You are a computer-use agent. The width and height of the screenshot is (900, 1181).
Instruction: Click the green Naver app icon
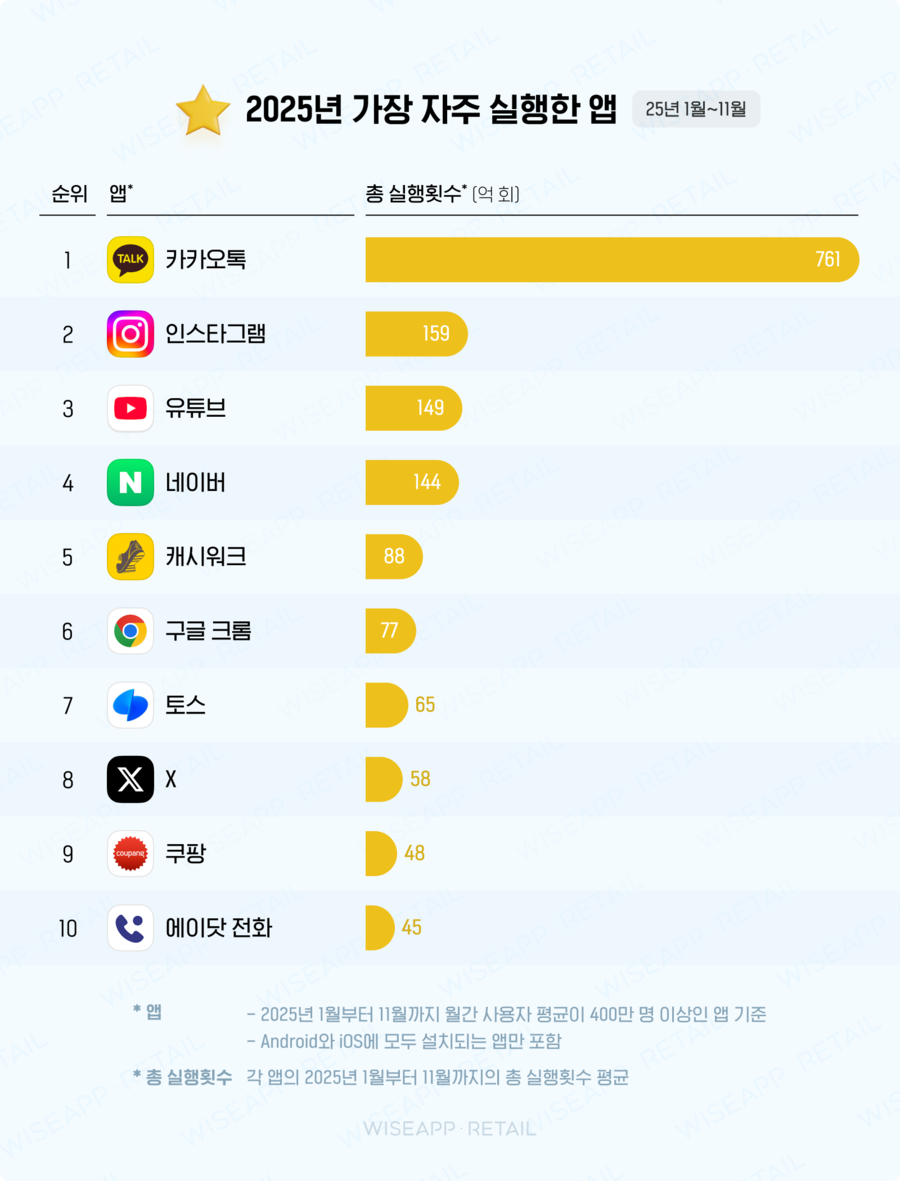[x=130, y=483]
